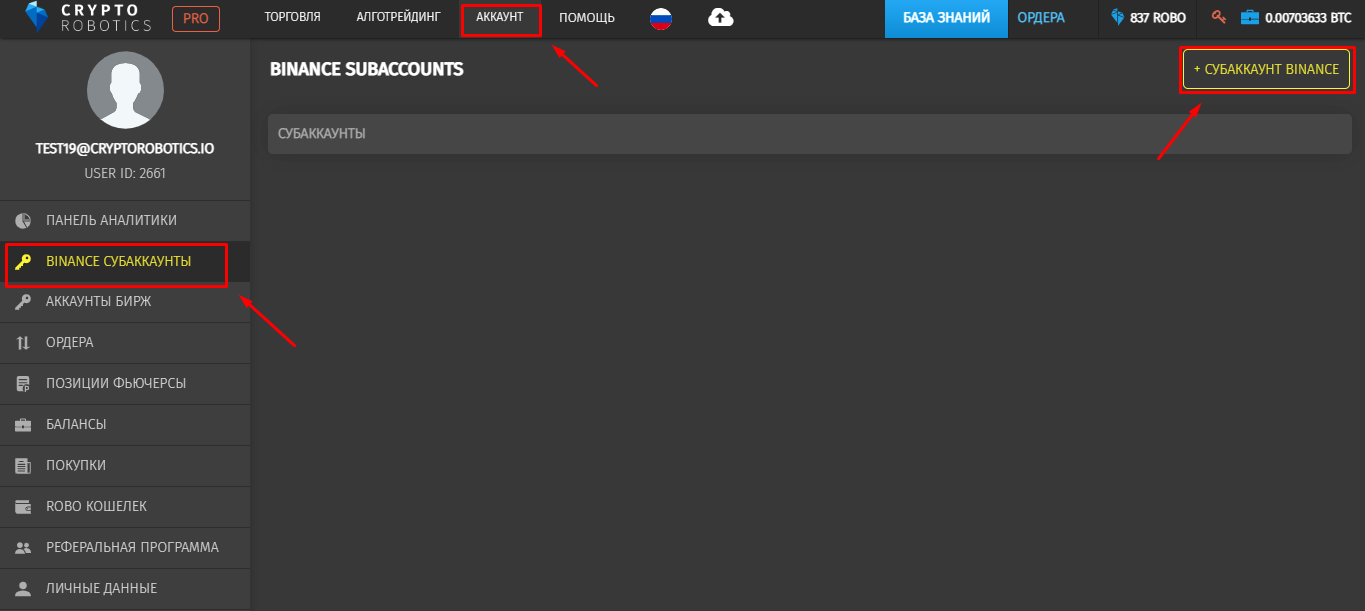Open Личные данные section

coord(125,589)
